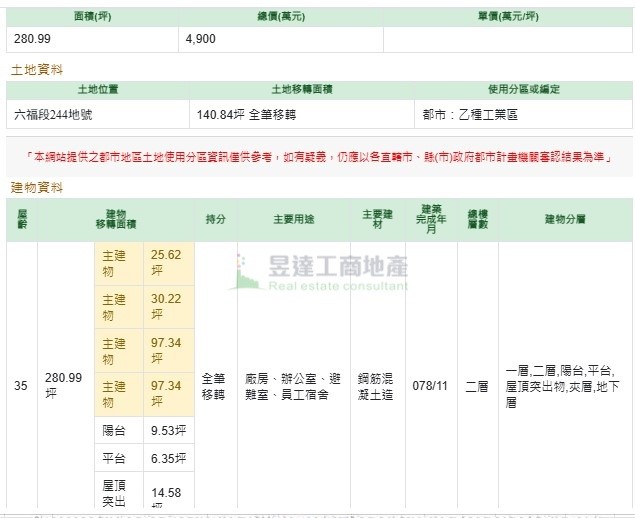Click the 25.62坪 main building cell

tap(165, 263)
